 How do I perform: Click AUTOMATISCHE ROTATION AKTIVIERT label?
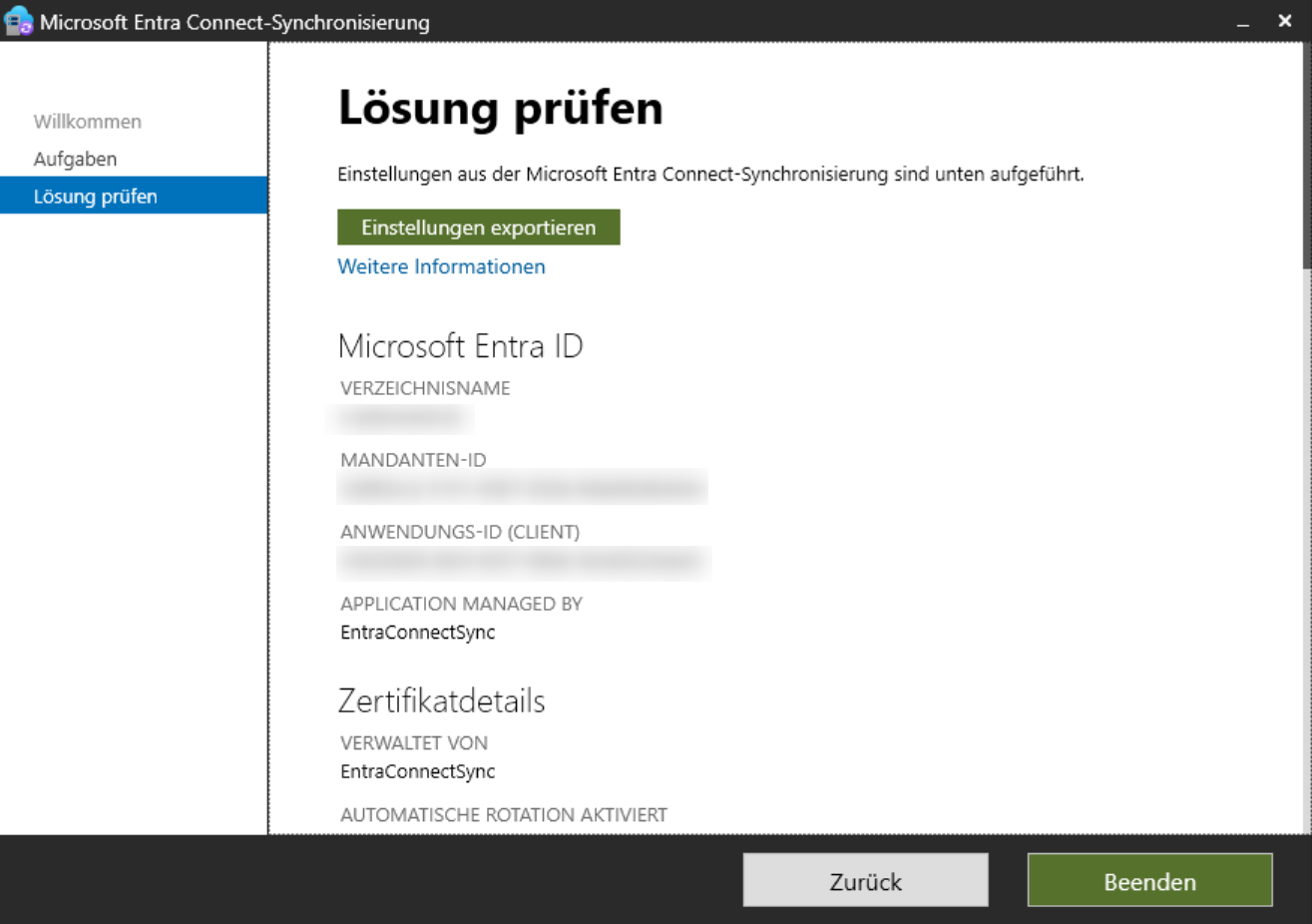(x=504, y=815)
